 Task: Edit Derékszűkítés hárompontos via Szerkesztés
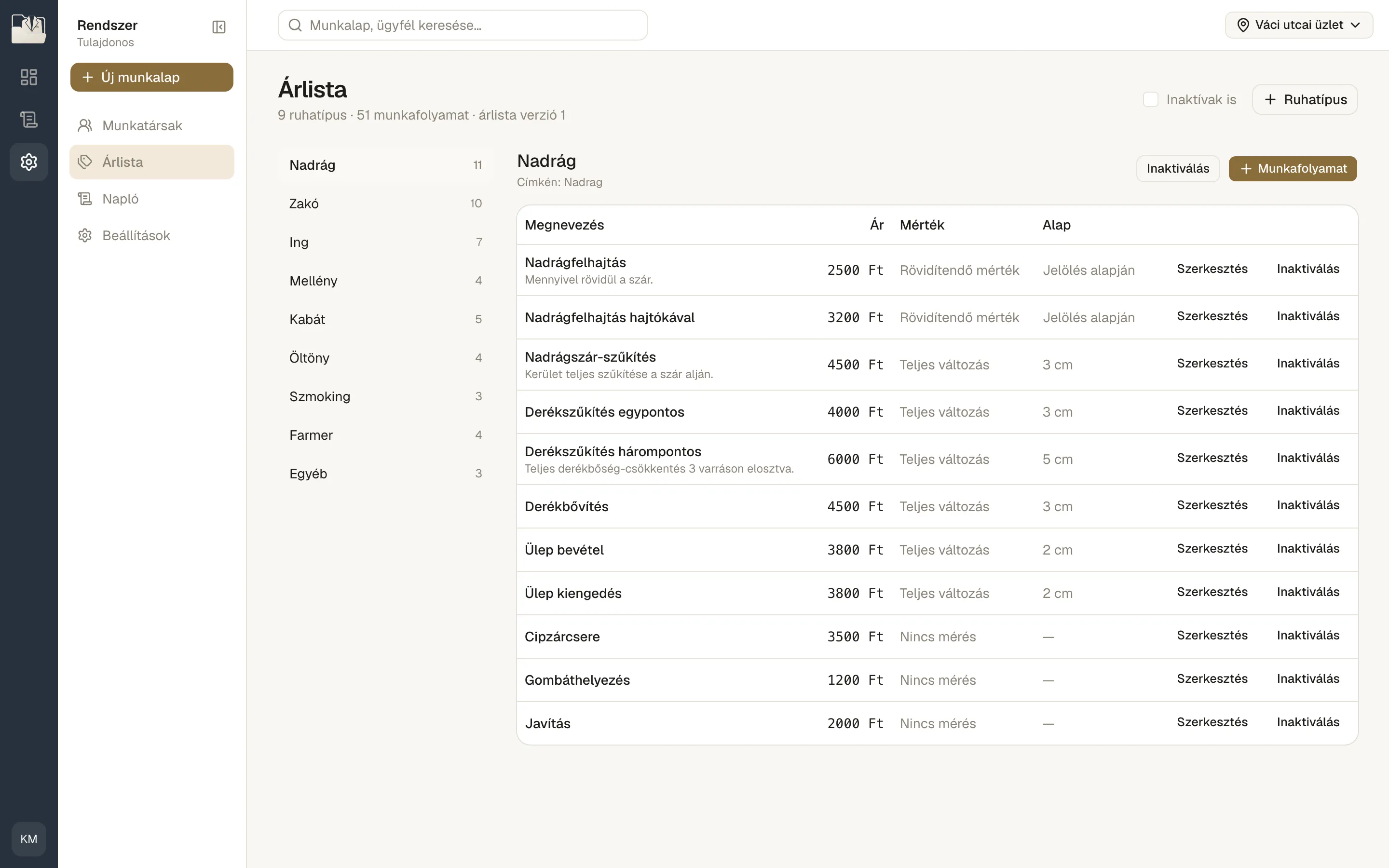click(1212, 458)
